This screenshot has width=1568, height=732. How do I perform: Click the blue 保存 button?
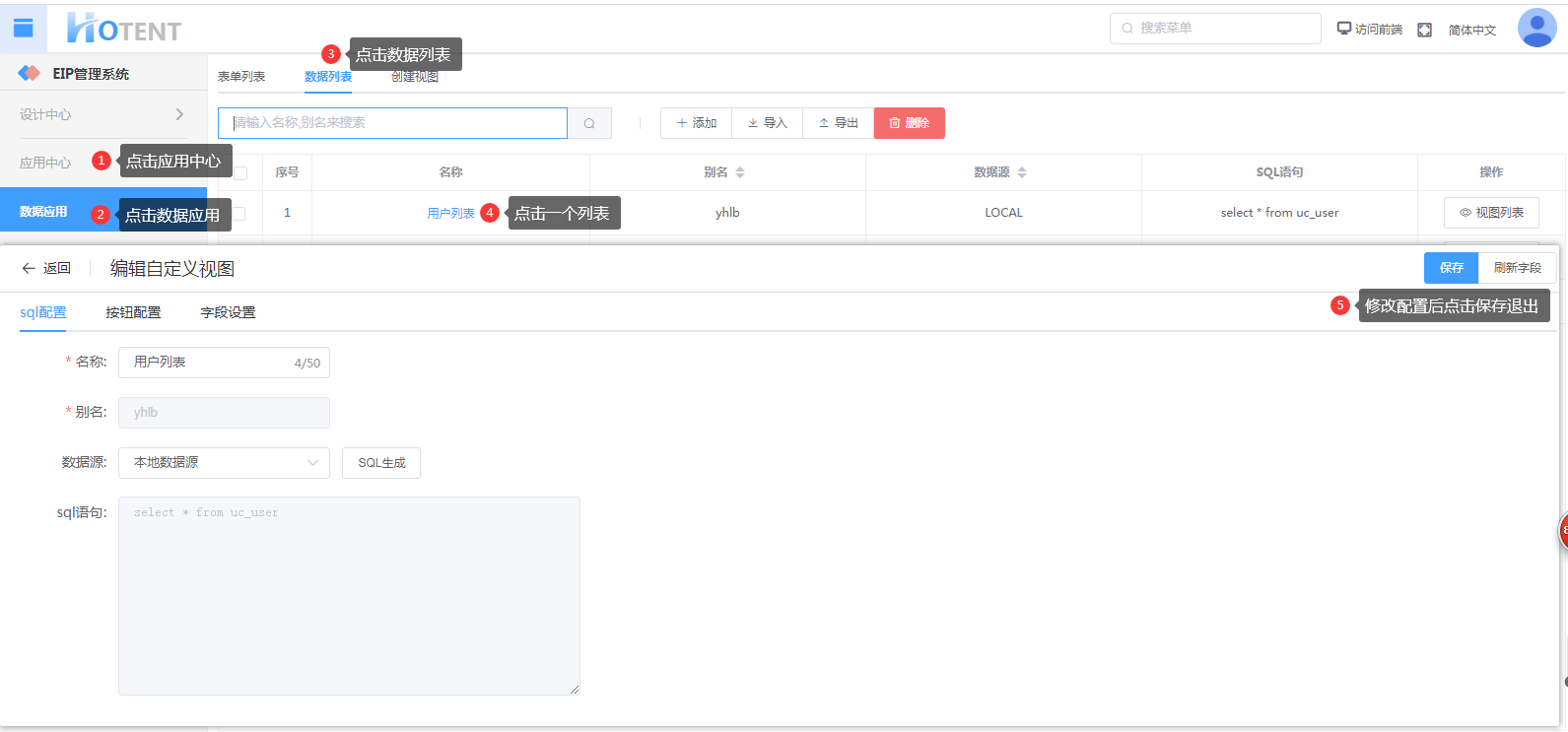click(x=1451, y=268)
